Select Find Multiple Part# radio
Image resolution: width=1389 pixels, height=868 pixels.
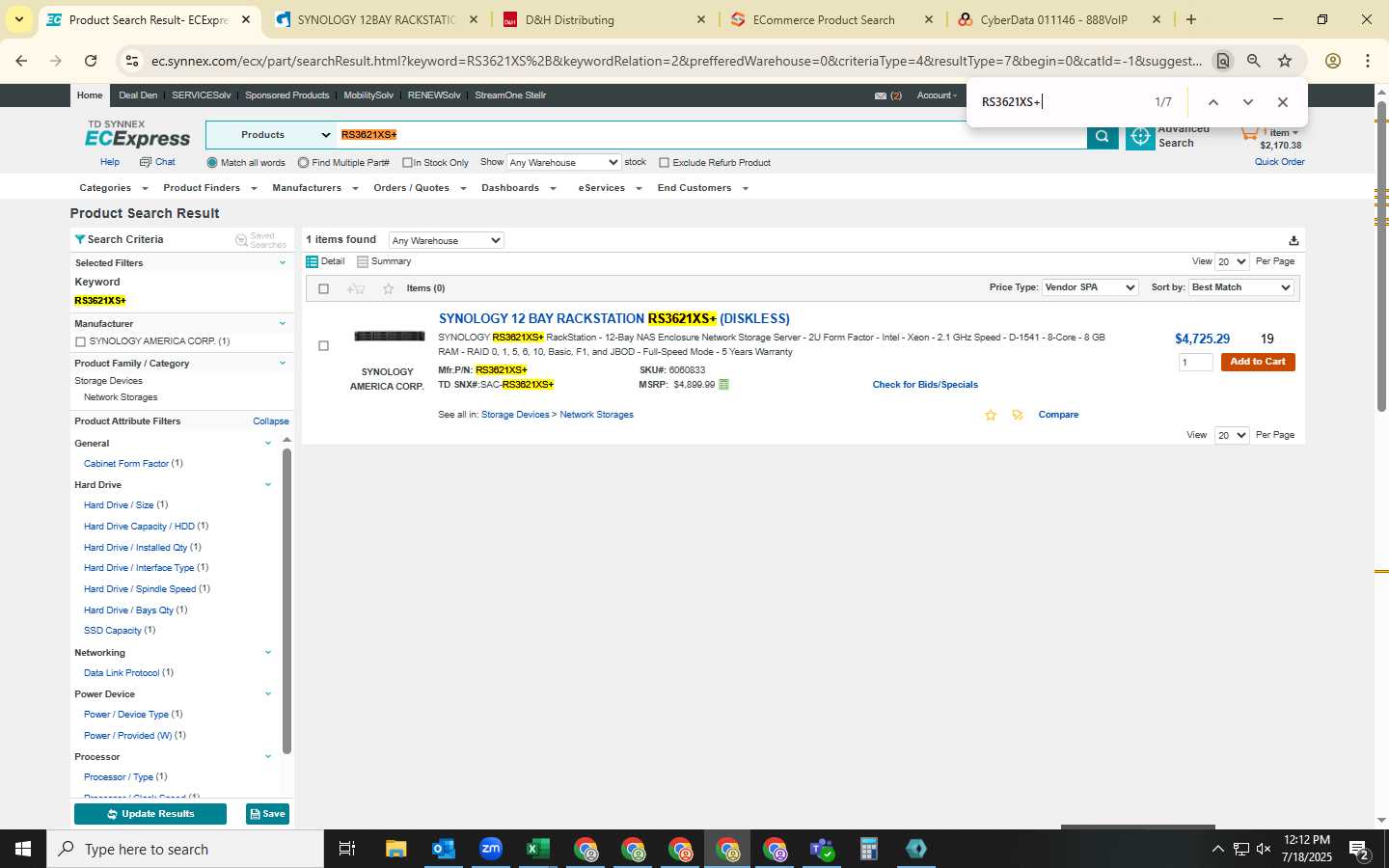[304, 163]
